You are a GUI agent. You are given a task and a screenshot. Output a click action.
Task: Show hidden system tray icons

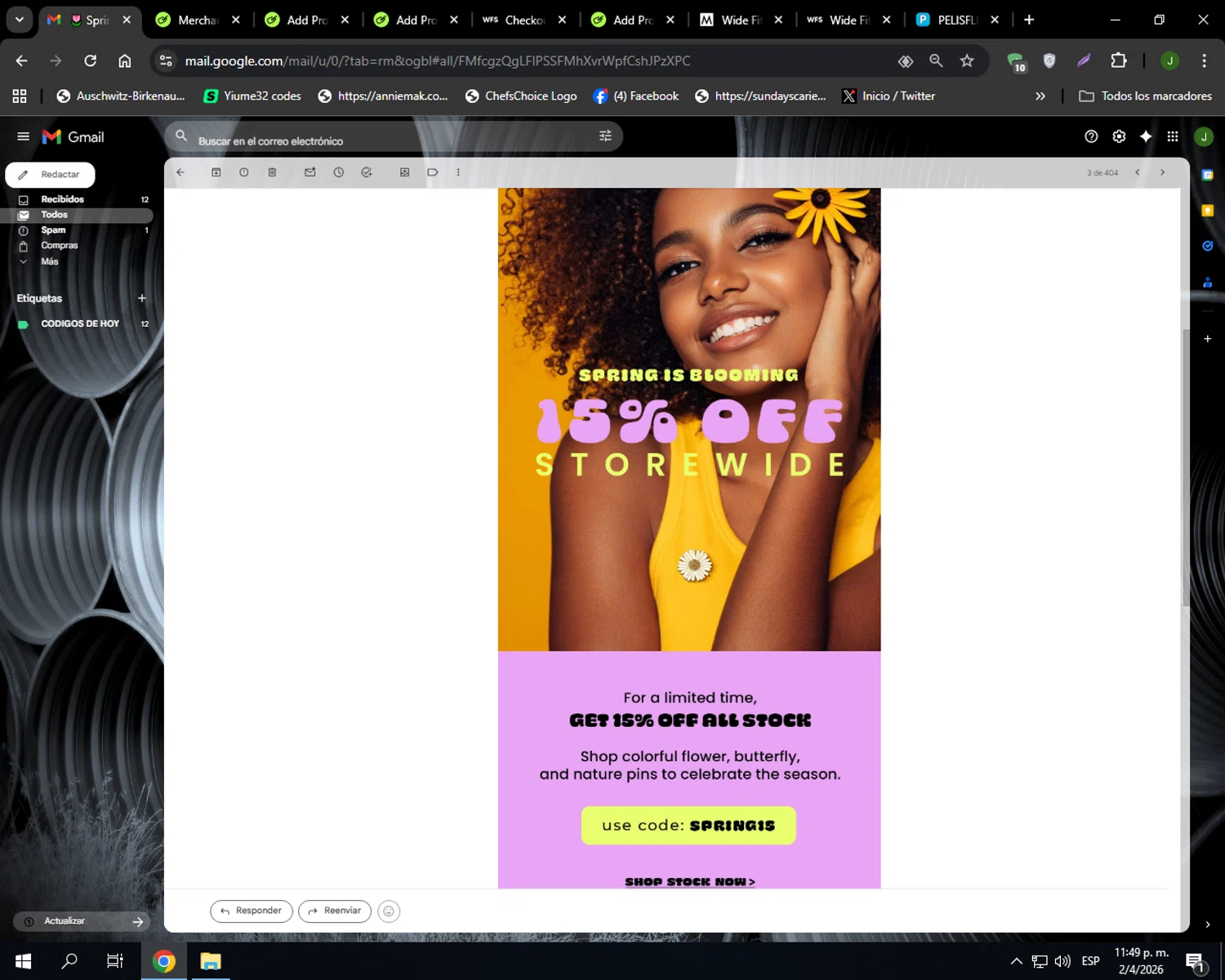click(1017, 961)
